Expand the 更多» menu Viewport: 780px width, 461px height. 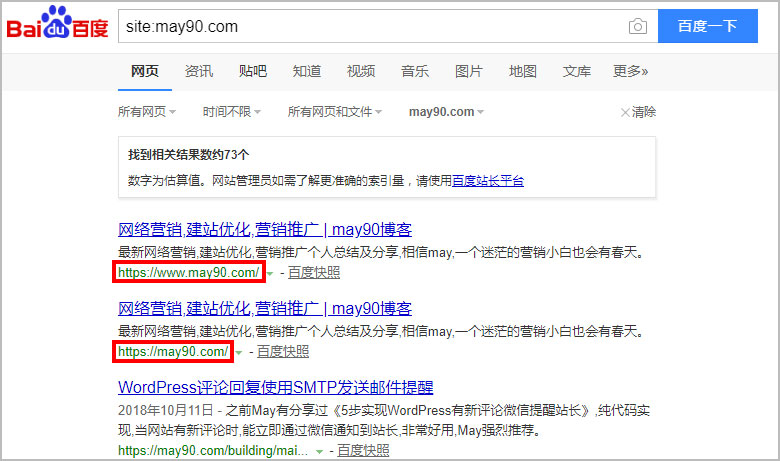pyautogui.click(x=630, y=71)
